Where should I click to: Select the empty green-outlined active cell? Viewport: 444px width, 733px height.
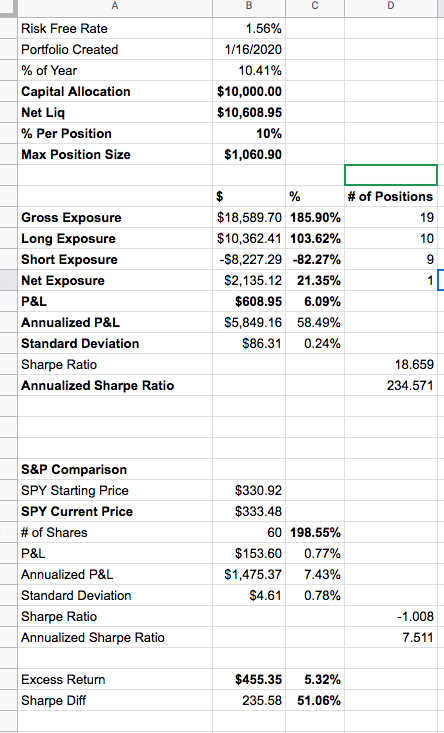coord(391,175)
